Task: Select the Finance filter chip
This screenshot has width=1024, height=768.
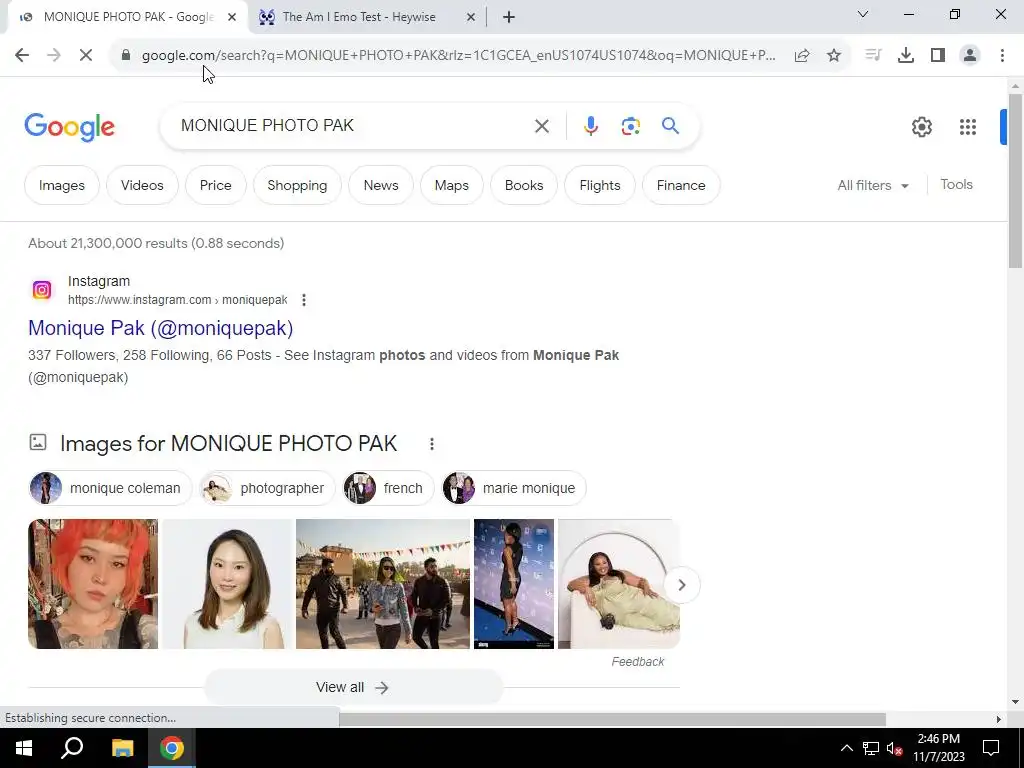Action: pos(681,185)
